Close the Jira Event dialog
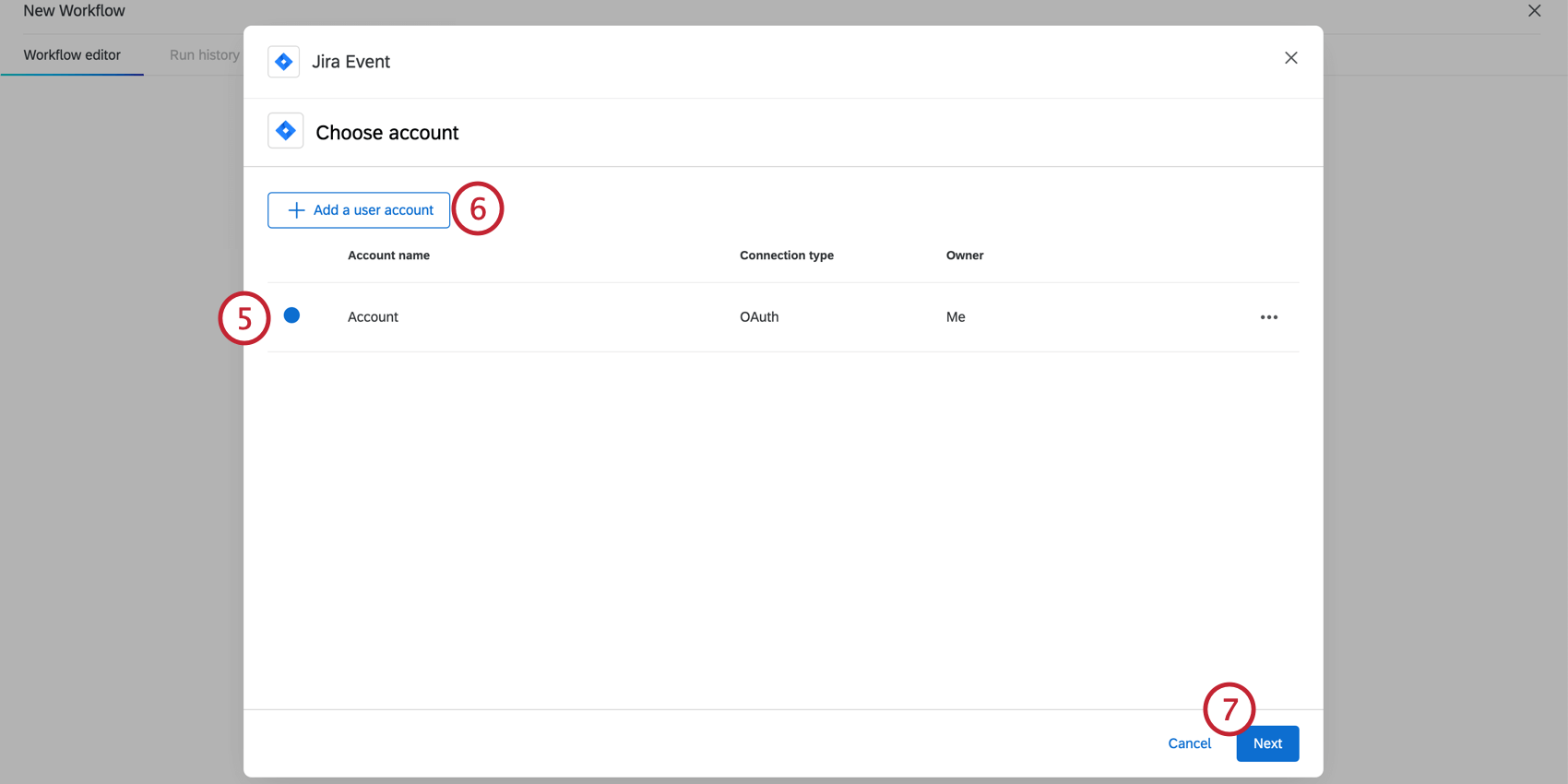The image size is (1568, 784). (x=1291, y=58)
